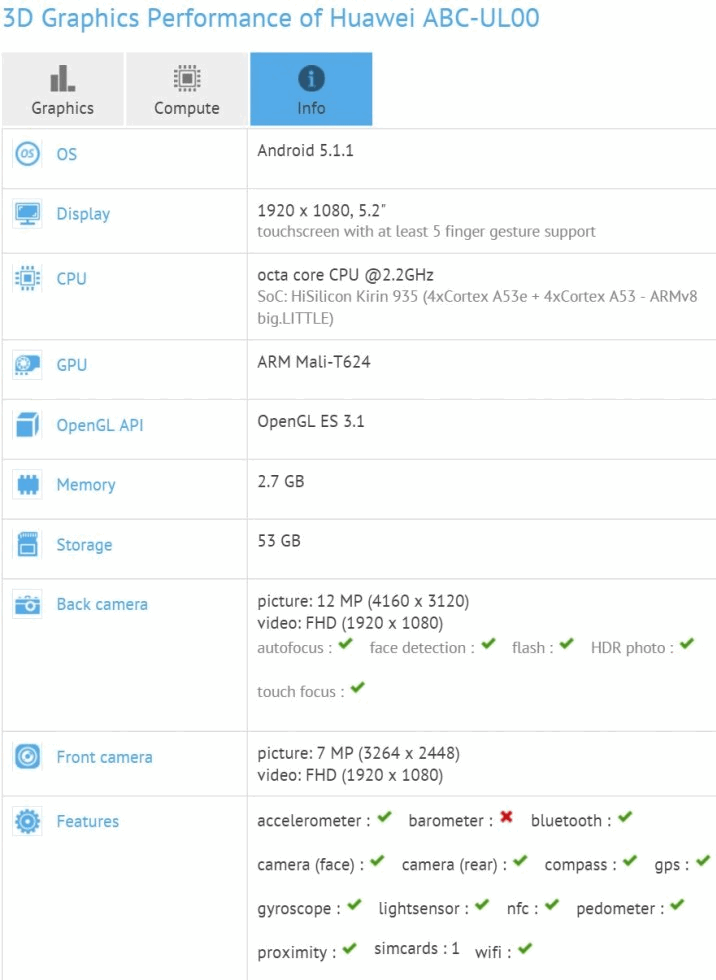Click the Memory module icon
This screenshot has width=716, height=980.
[27, 484]
